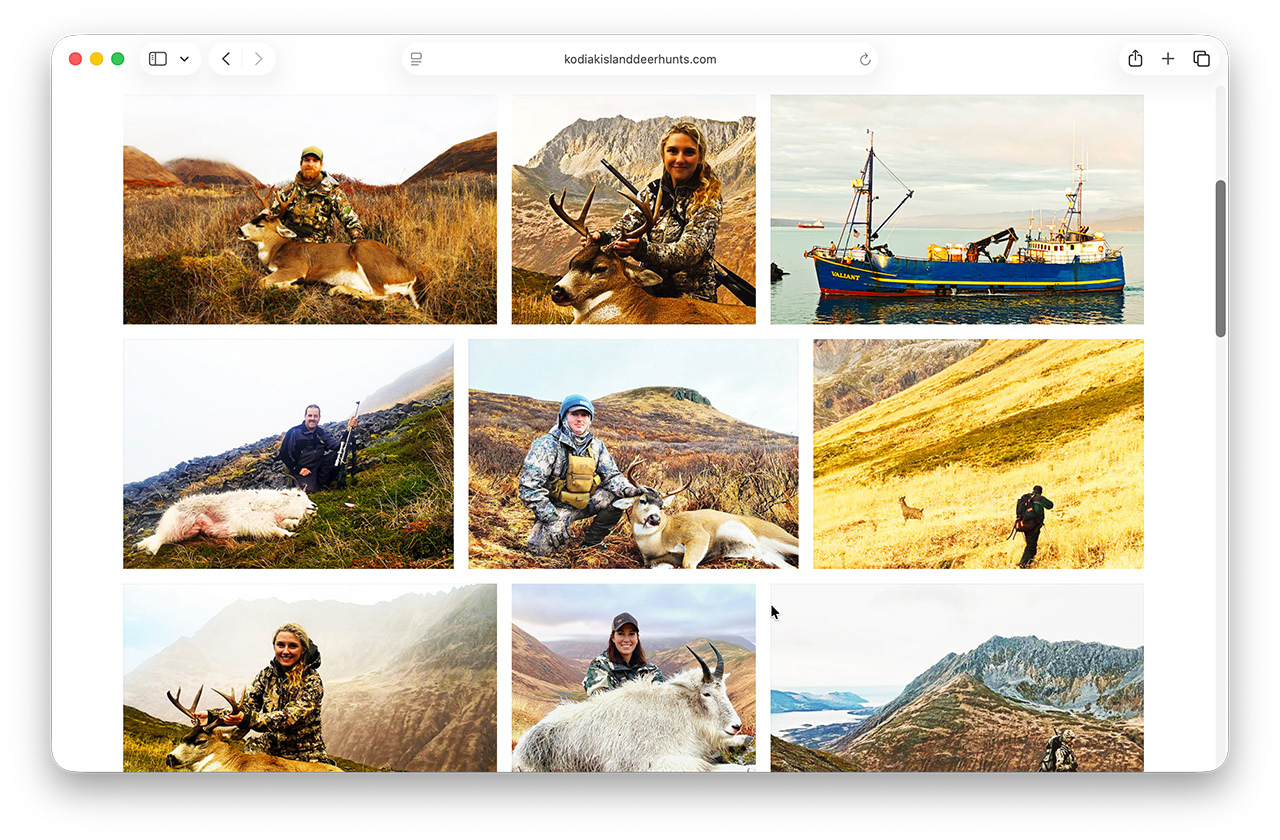The height and width of the screenshot is (840, 1280).
Task: Open woman with horned mountain goat photo
Action: tap(633, 677)
